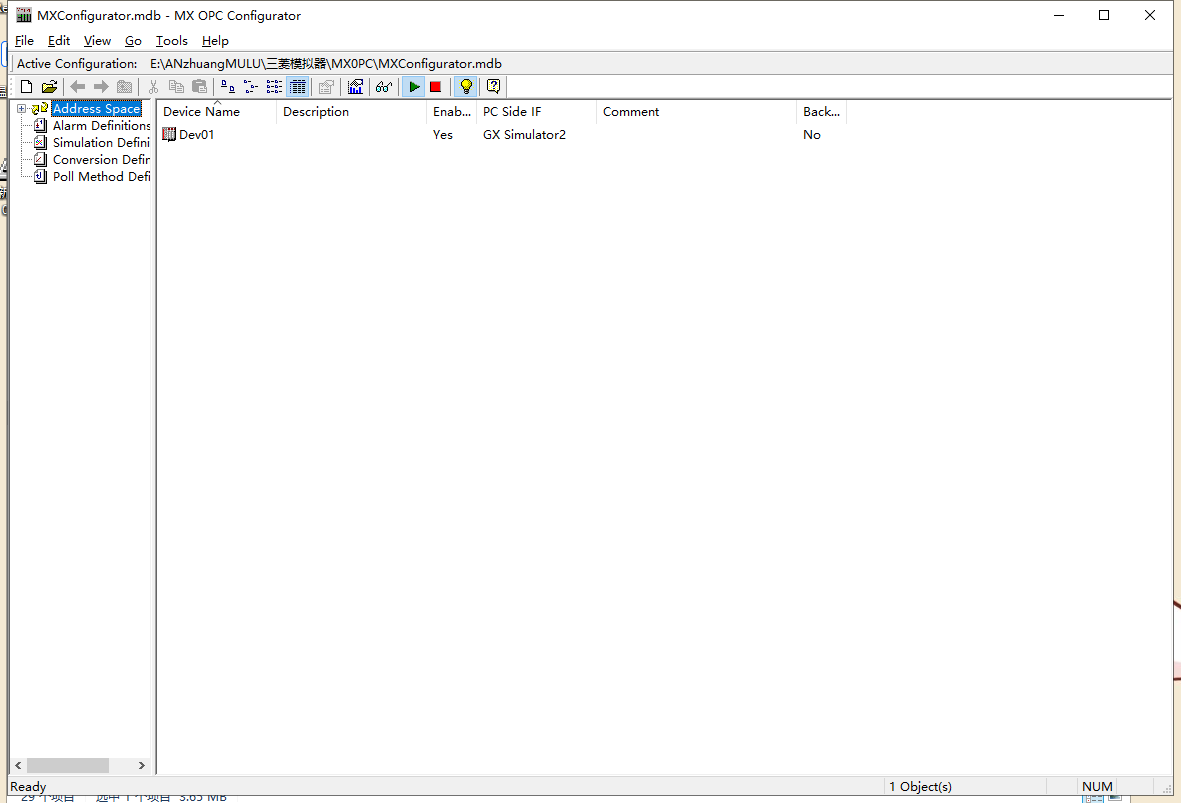Image resolution: width=1181 pixels, height=803 pixels.
Task: Click the Simulation Definitions node icon
Action: (41, 142)
